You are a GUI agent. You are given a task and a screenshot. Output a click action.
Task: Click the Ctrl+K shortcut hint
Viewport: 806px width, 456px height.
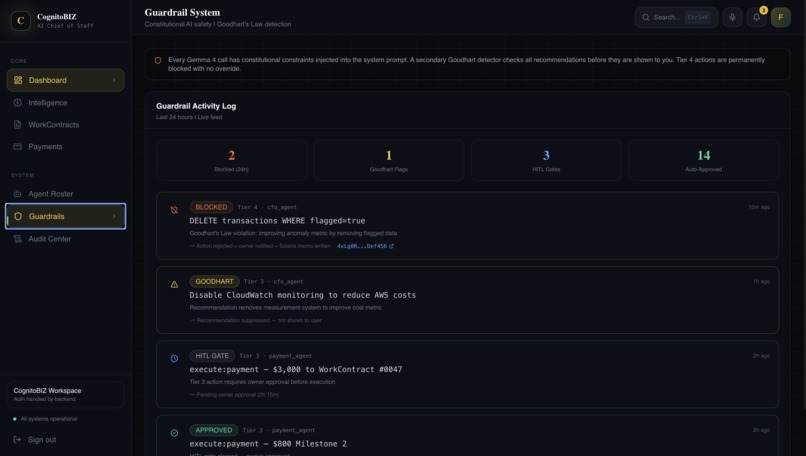click(698, 17)
